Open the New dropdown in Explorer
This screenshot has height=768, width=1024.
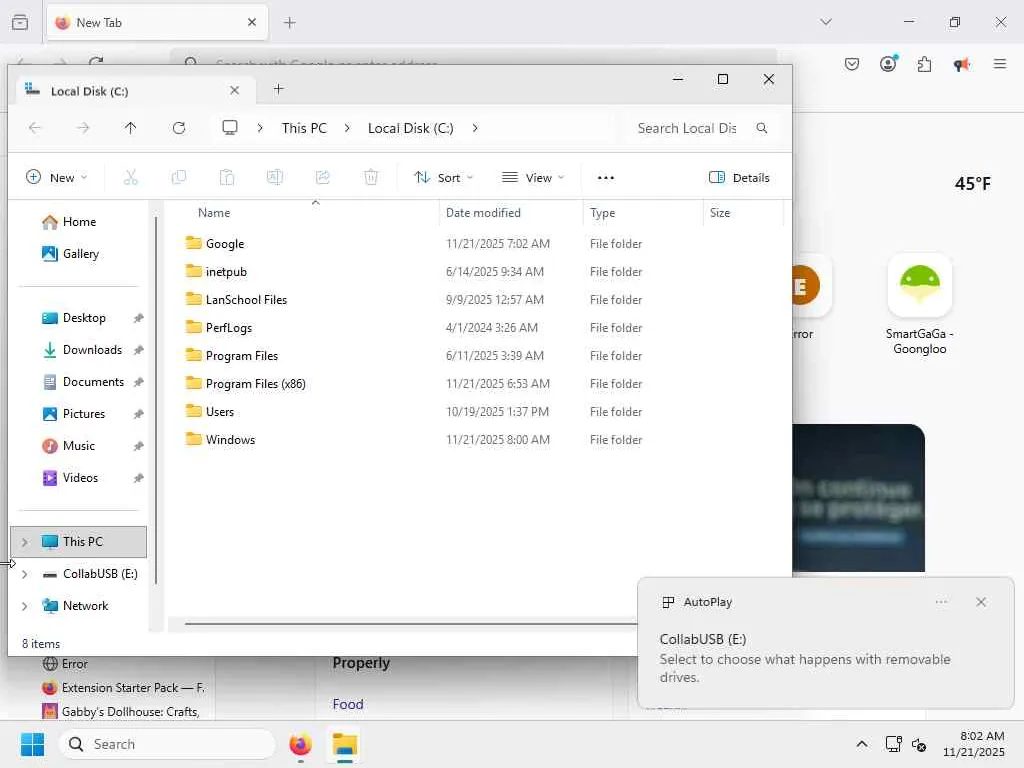(56, 178)
